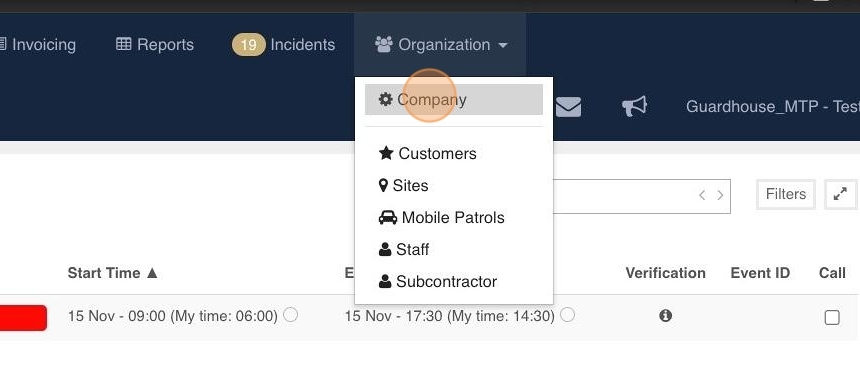Tick the Call checkbox in first row
The image size is (860, 389).
pyautogui.click(x=831, y=318)
